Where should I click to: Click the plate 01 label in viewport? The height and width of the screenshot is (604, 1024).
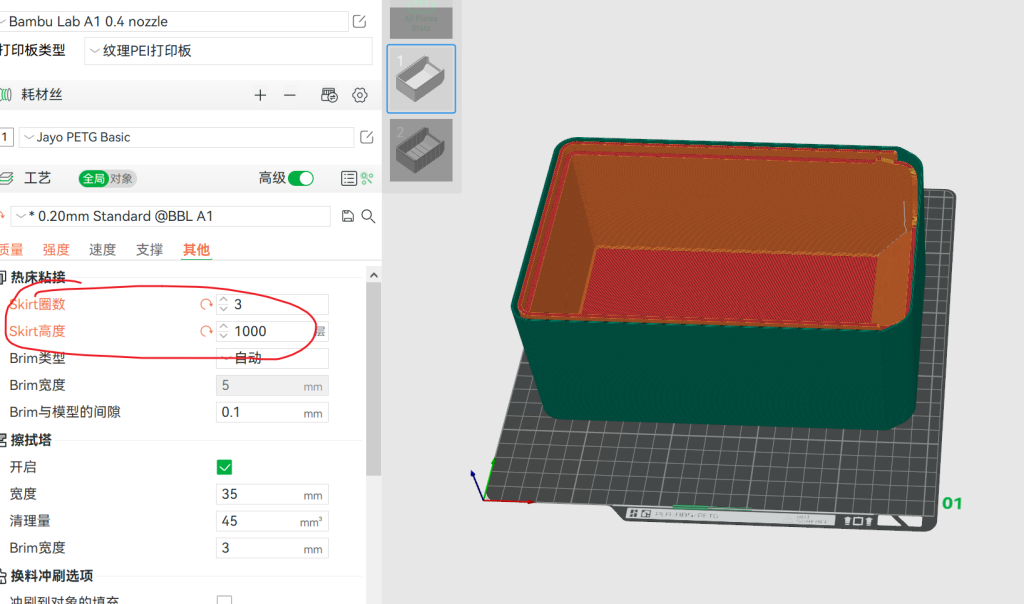(952, 503)
